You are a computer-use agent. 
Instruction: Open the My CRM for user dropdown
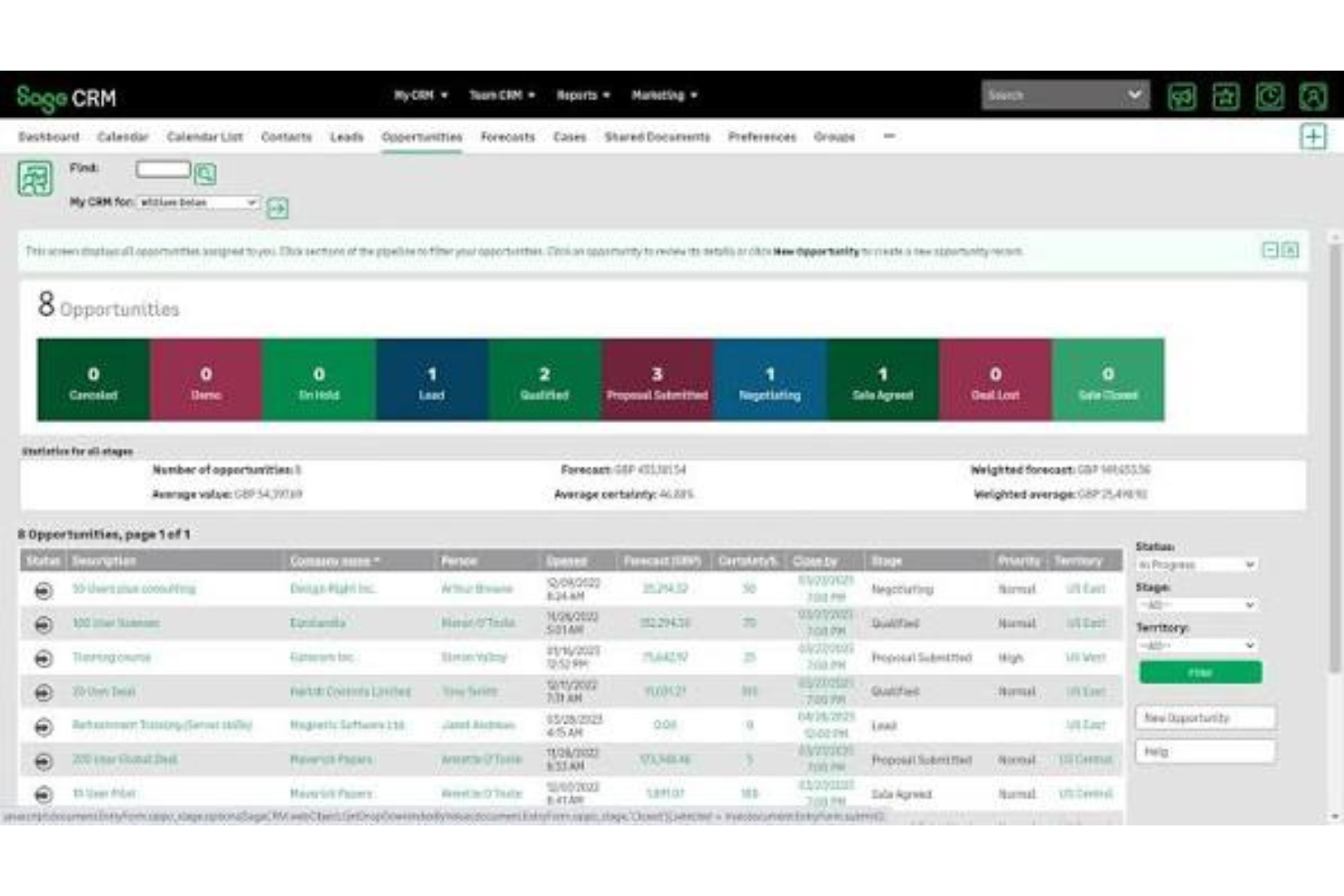coord(197,202)
